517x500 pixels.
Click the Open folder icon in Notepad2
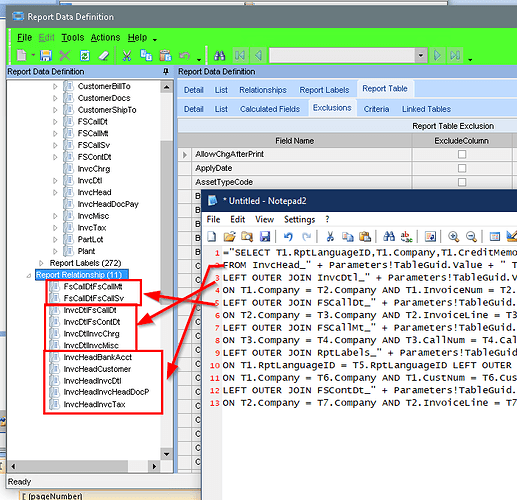click(229, 236)
